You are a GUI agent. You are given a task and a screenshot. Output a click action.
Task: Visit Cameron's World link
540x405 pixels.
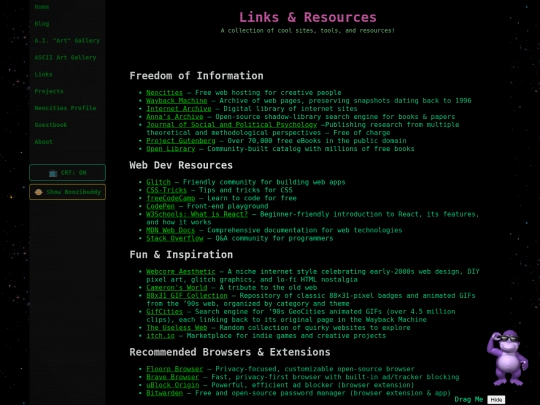tap(177, 288)
